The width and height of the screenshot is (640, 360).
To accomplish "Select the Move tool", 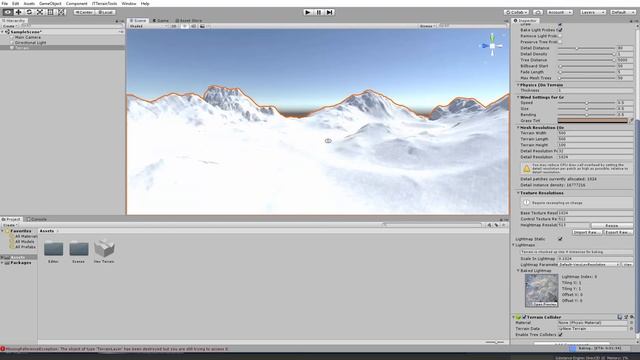I will pos(18,12).
